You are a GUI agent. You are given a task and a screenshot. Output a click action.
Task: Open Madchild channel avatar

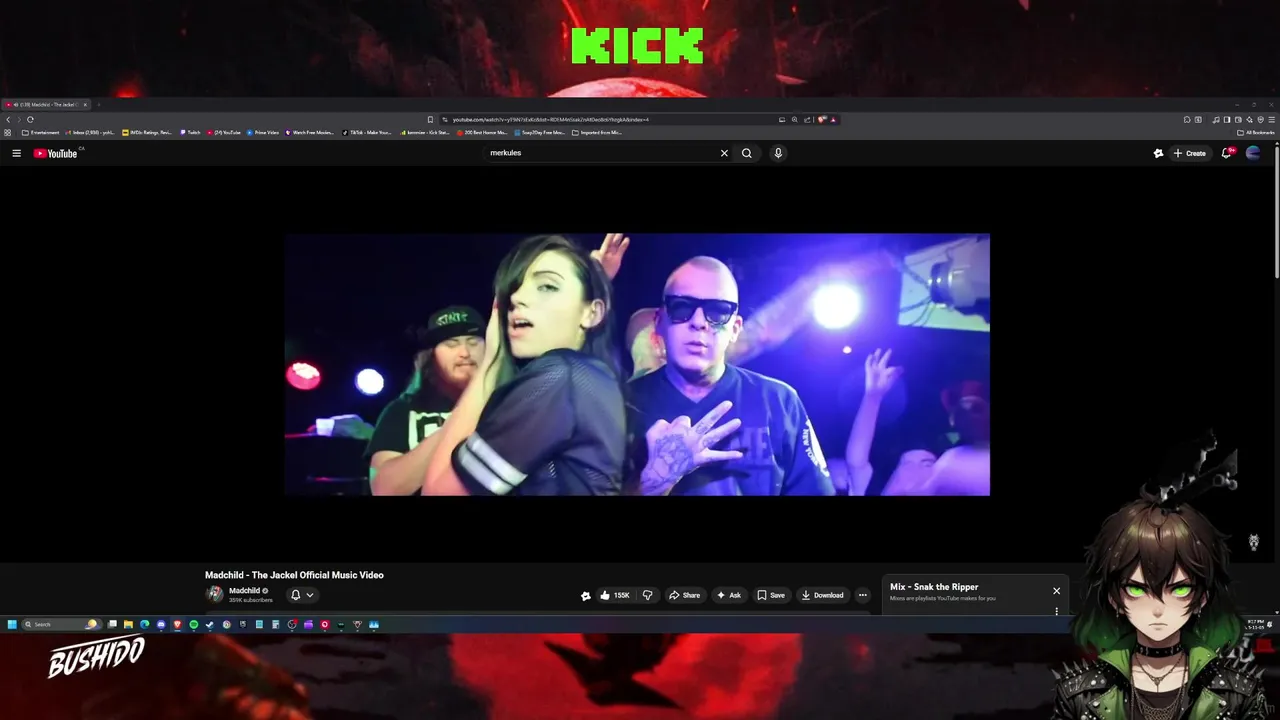[214, 594]
